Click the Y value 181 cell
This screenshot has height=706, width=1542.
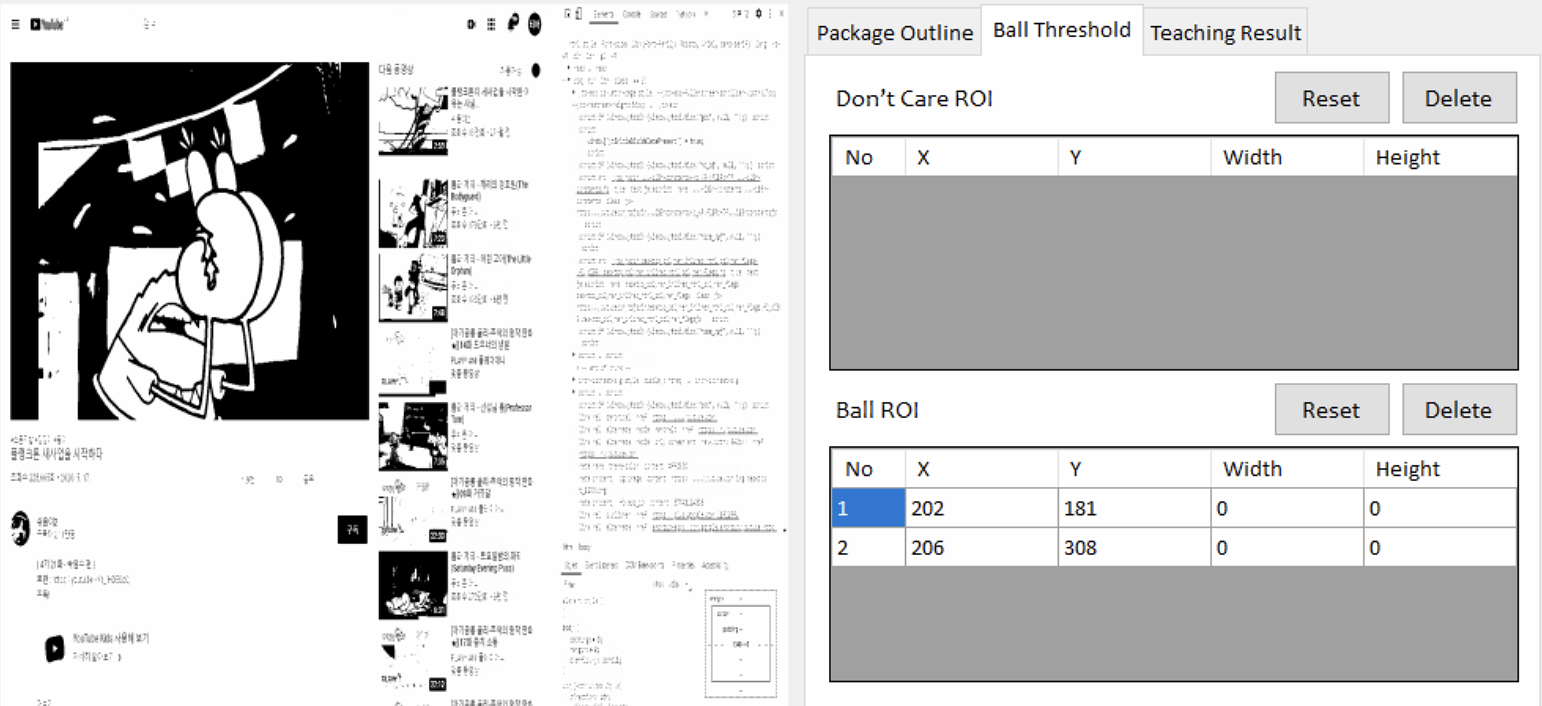pyautogui.click(x=1134, y=508)
